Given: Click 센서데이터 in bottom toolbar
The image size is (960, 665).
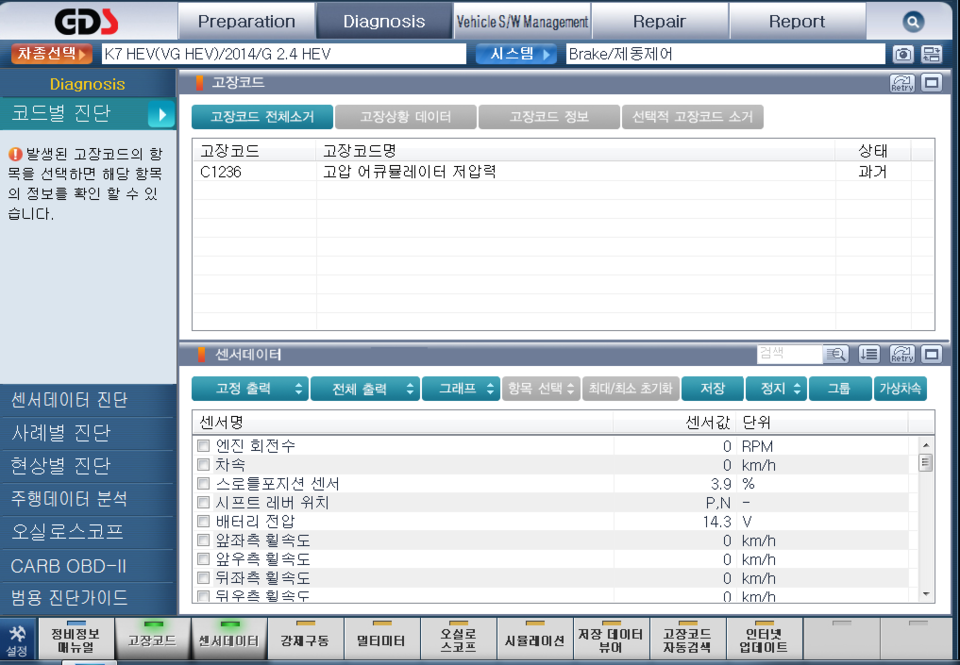Looking at the screenshot, I should pyautogui.click(x=229, y=639).
